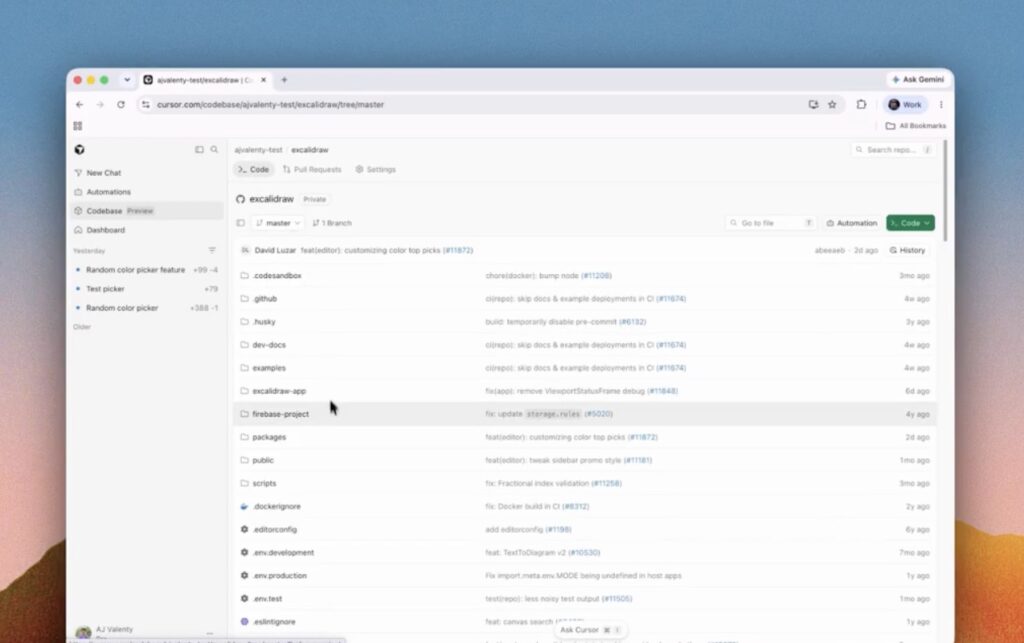Viewport: 1024px width, 643px height.
Task: Click David Luzar commit avatar icon
Action: [246, 250]
